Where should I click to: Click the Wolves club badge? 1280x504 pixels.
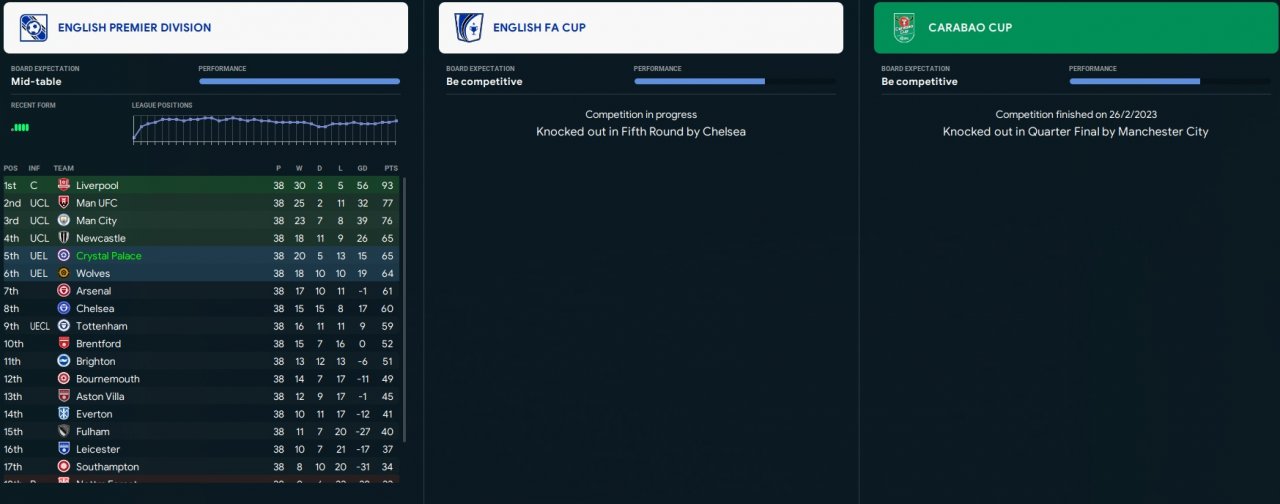tap(64, 273)
